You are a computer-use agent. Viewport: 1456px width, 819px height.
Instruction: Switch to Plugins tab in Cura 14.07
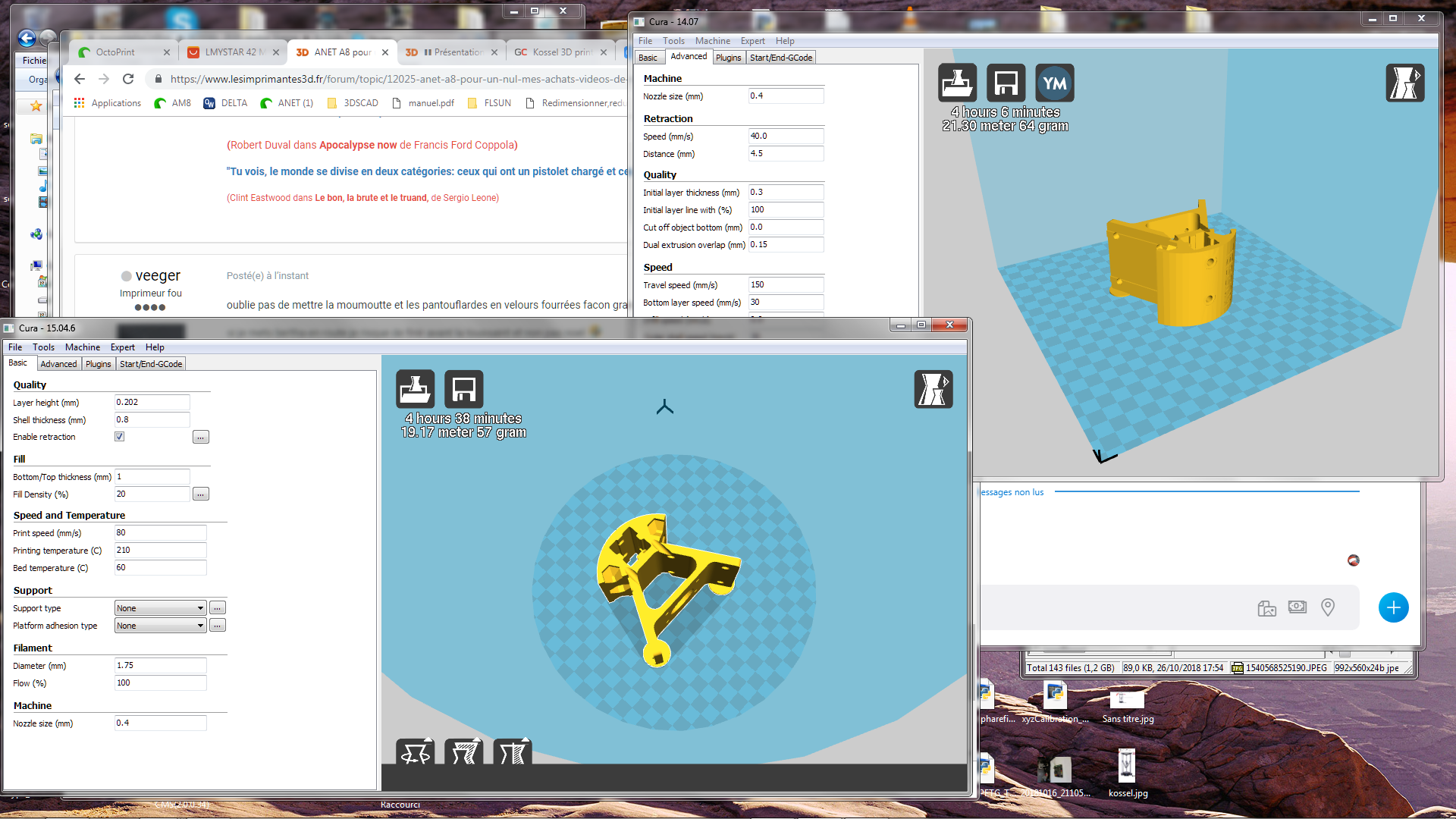click(728, 58)
